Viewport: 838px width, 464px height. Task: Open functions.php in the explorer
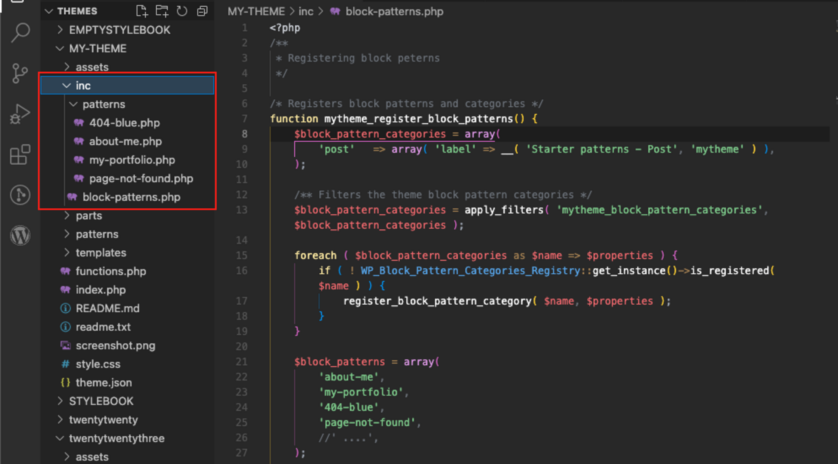pyautogui.click(x=110, y=271)
